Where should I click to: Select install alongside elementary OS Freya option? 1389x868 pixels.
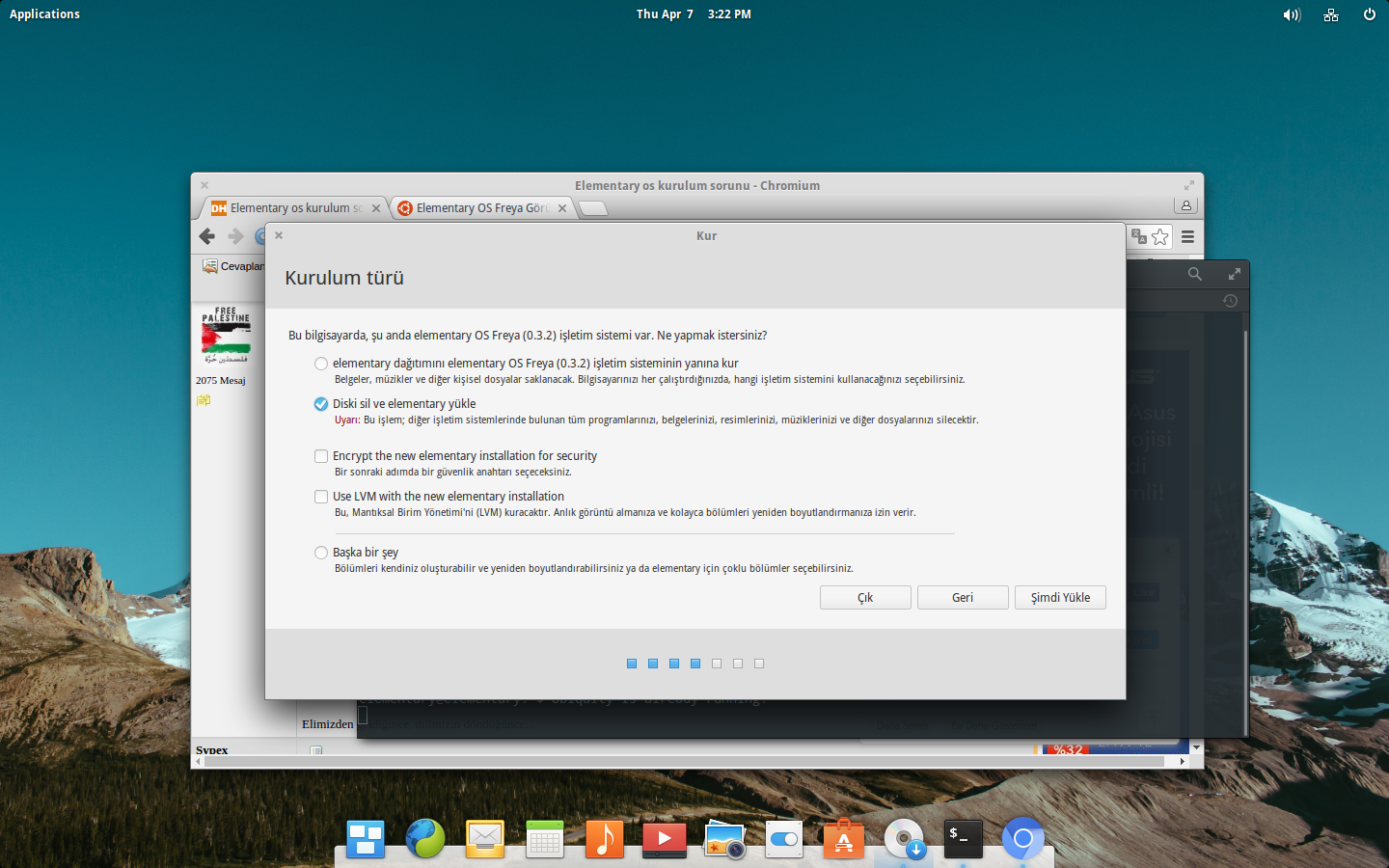[x=321, y=364]
